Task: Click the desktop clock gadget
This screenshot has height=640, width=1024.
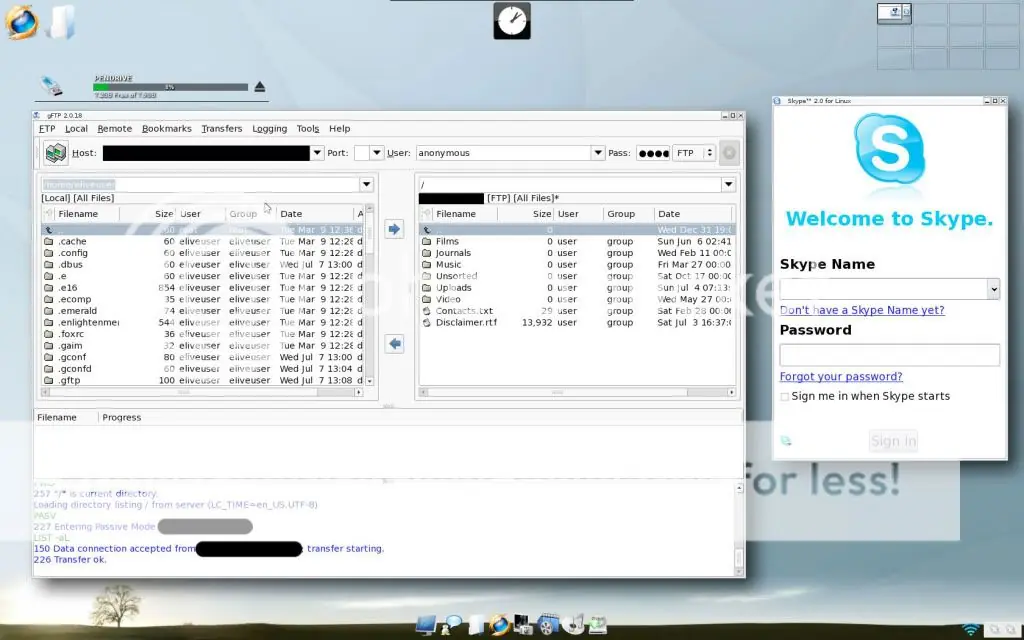Action: [x=512, y=21]
